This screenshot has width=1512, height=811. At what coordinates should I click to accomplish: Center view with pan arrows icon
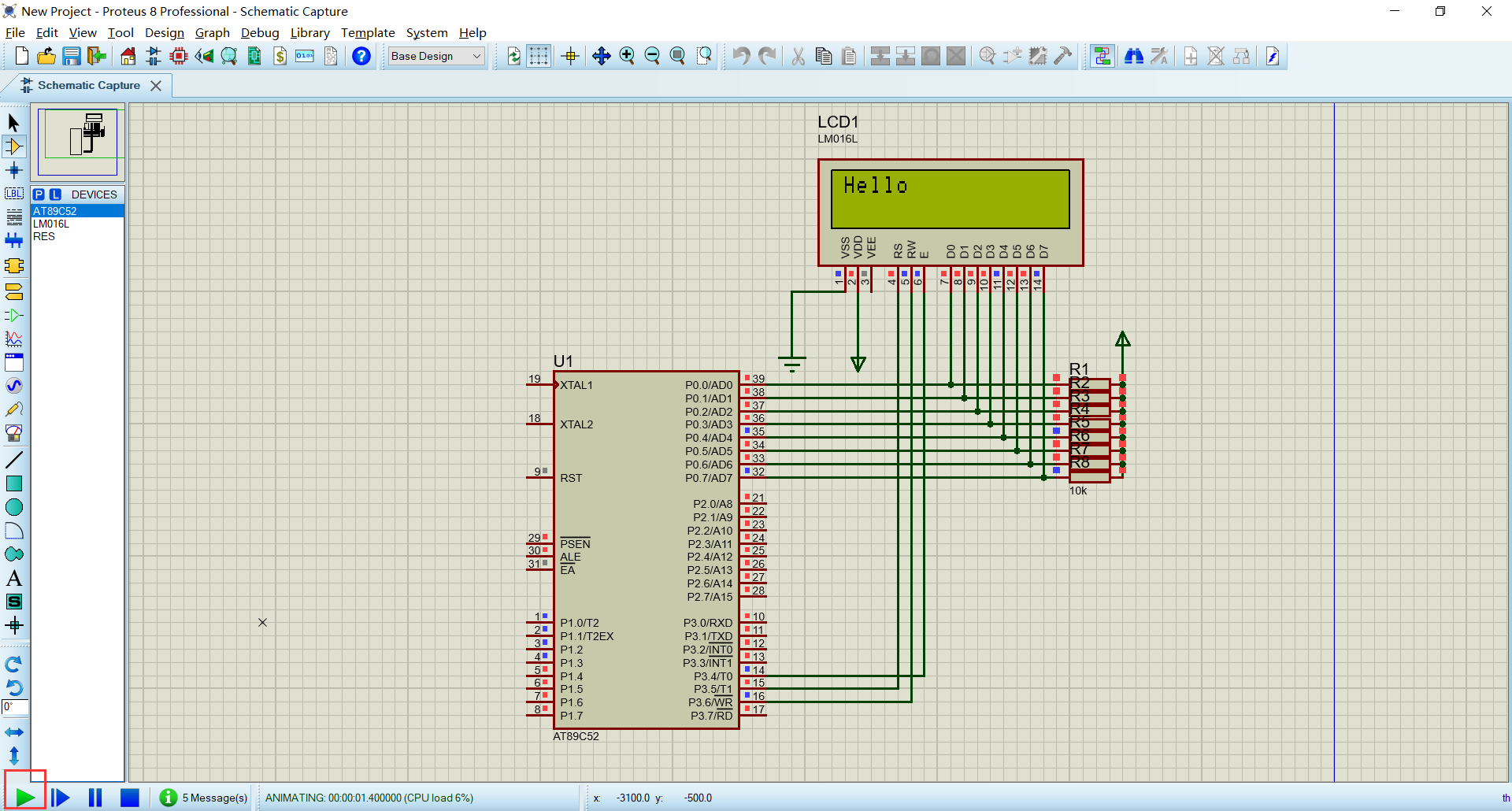coord(602,56)
